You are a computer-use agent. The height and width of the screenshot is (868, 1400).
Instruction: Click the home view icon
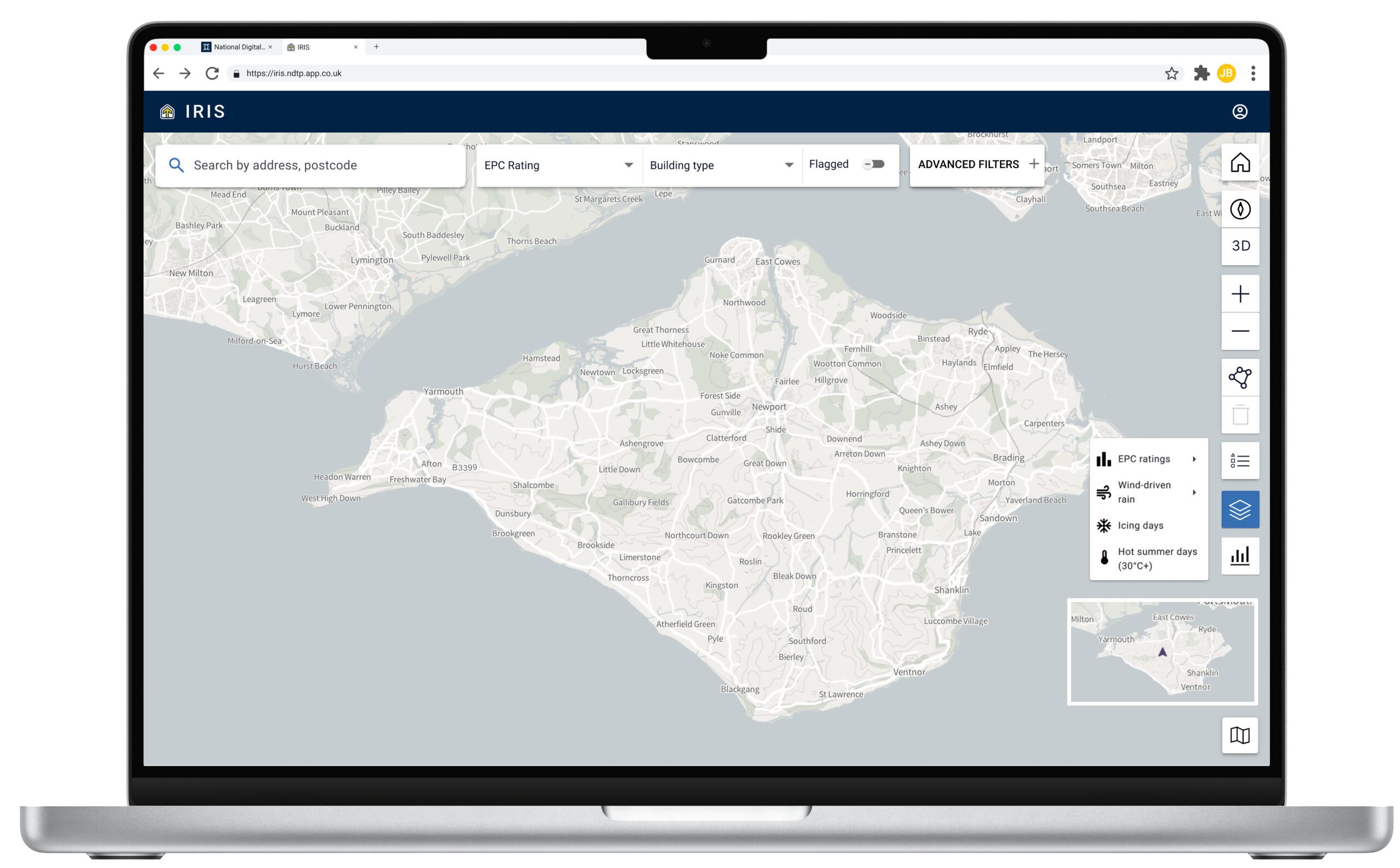click(1239, 162)
